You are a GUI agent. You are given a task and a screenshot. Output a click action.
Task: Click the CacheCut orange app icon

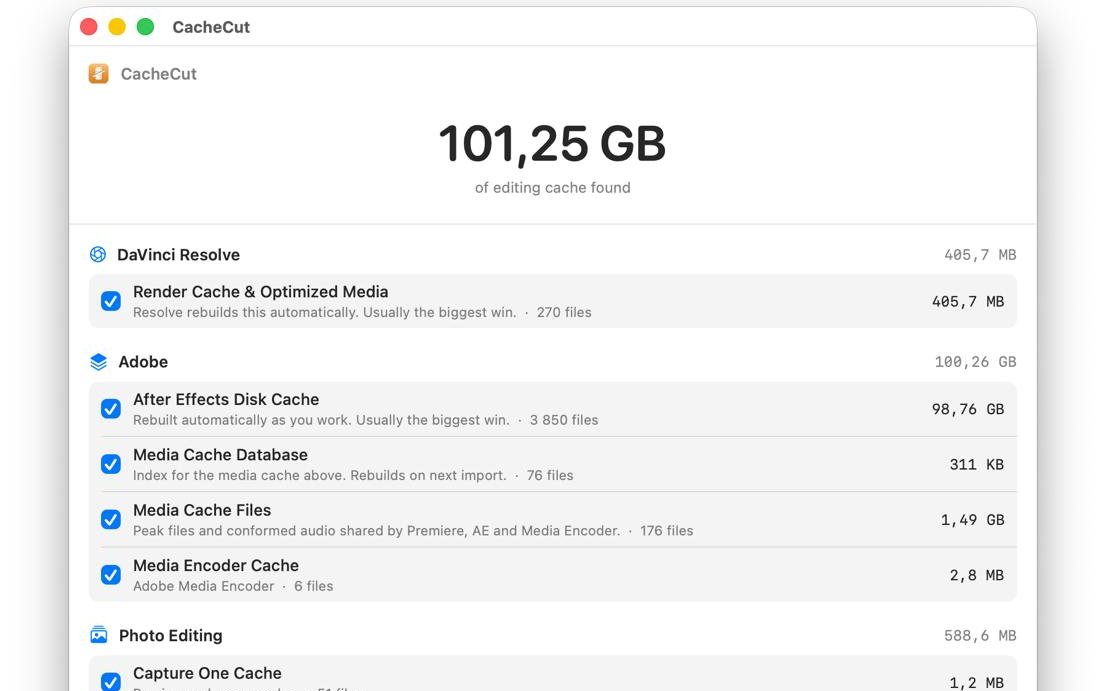pos(99,73)
